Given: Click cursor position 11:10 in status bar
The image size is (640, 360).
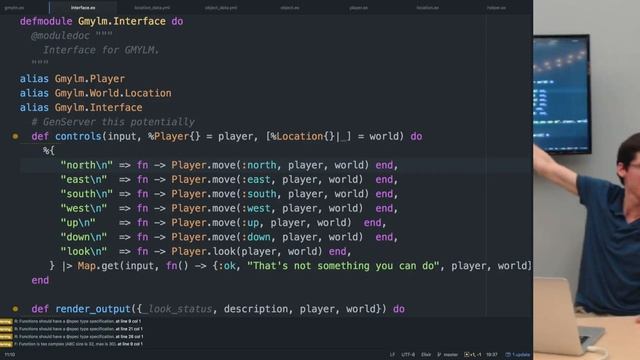Looking at the screenshot, I should click(10, 355).
